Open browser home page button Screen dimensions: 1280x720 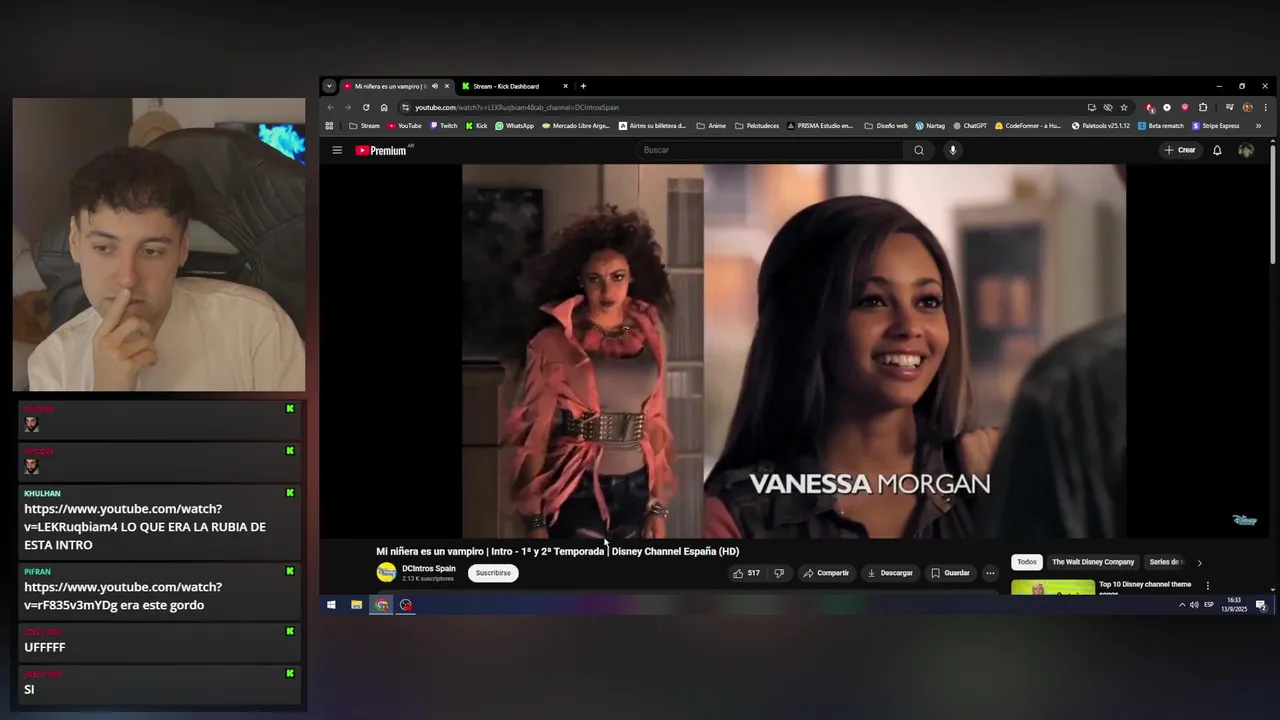(384, 107)
